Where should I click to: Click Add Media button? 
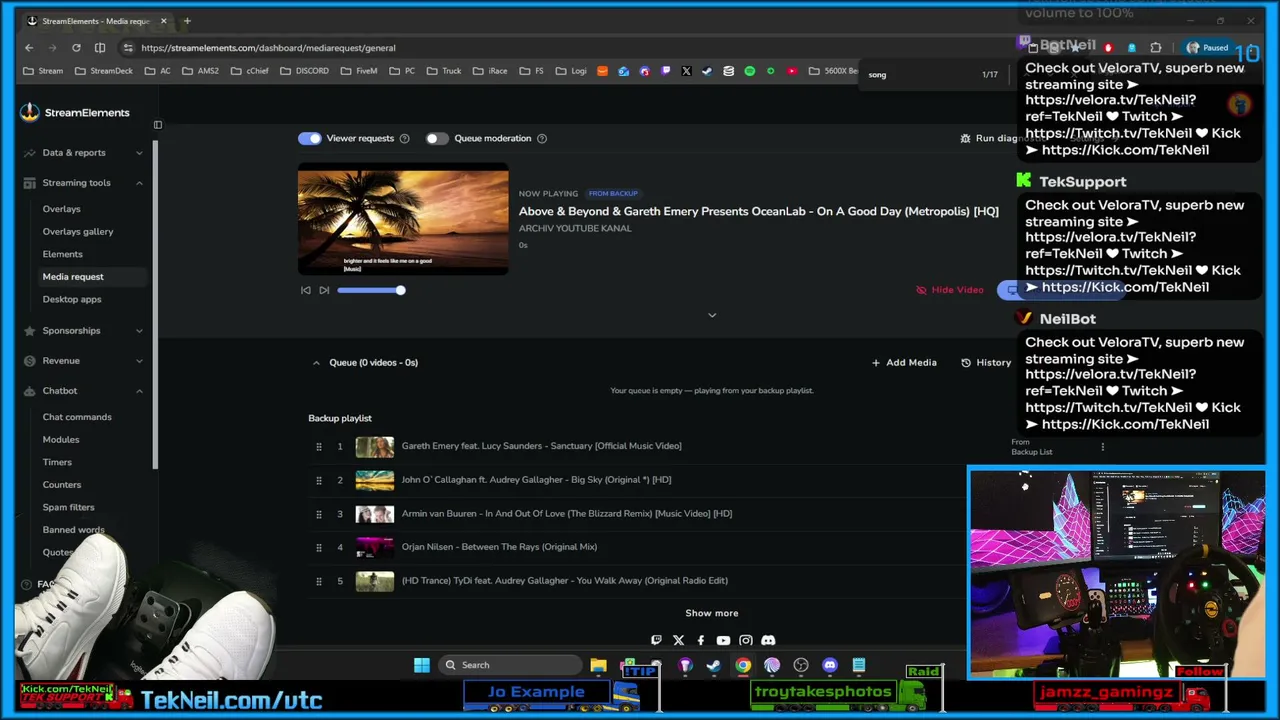pyautogui.click(x=904, y=362)
